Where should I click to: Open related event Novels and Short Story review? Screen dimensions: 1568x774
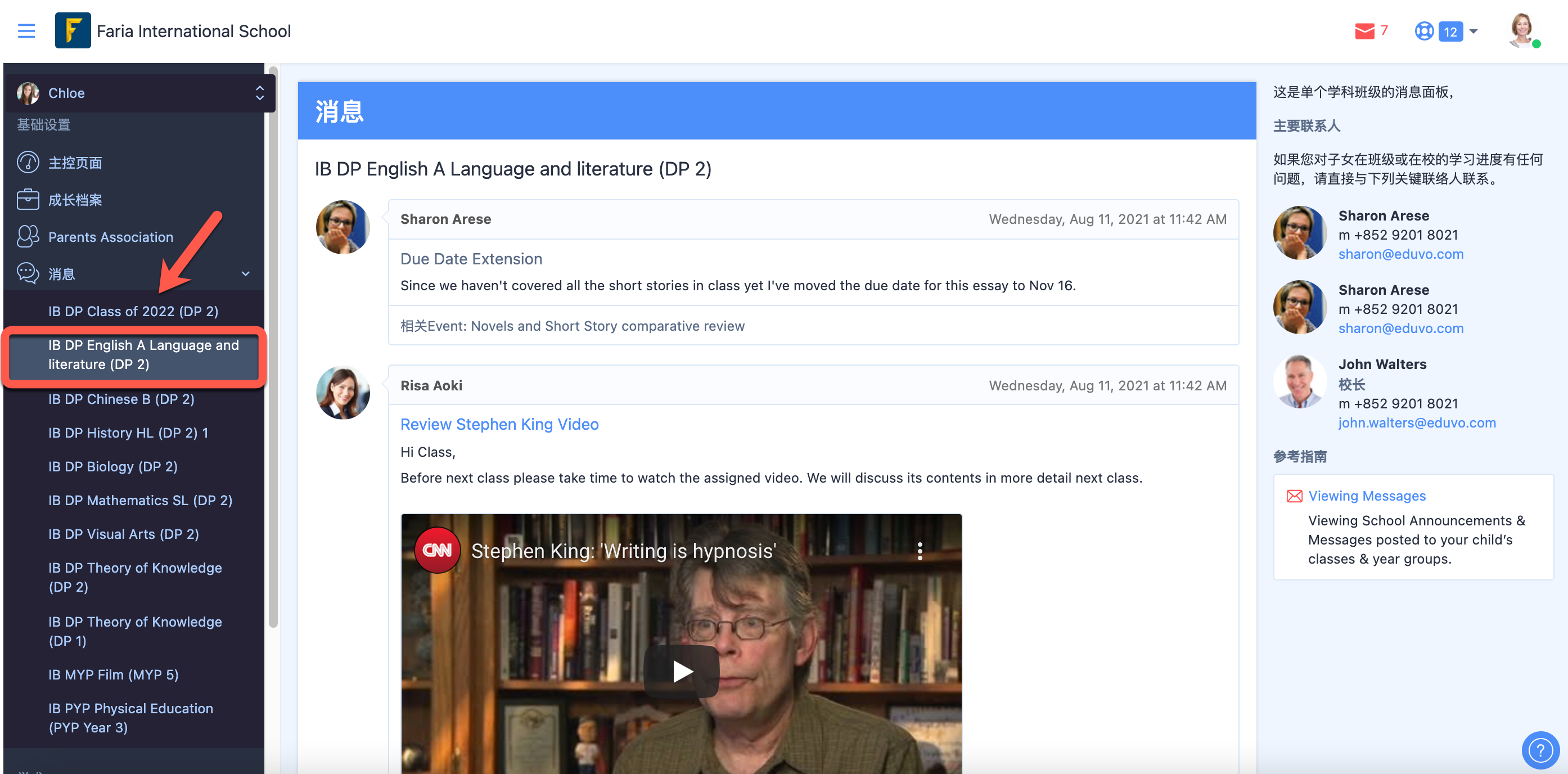(x=572, y=326)
